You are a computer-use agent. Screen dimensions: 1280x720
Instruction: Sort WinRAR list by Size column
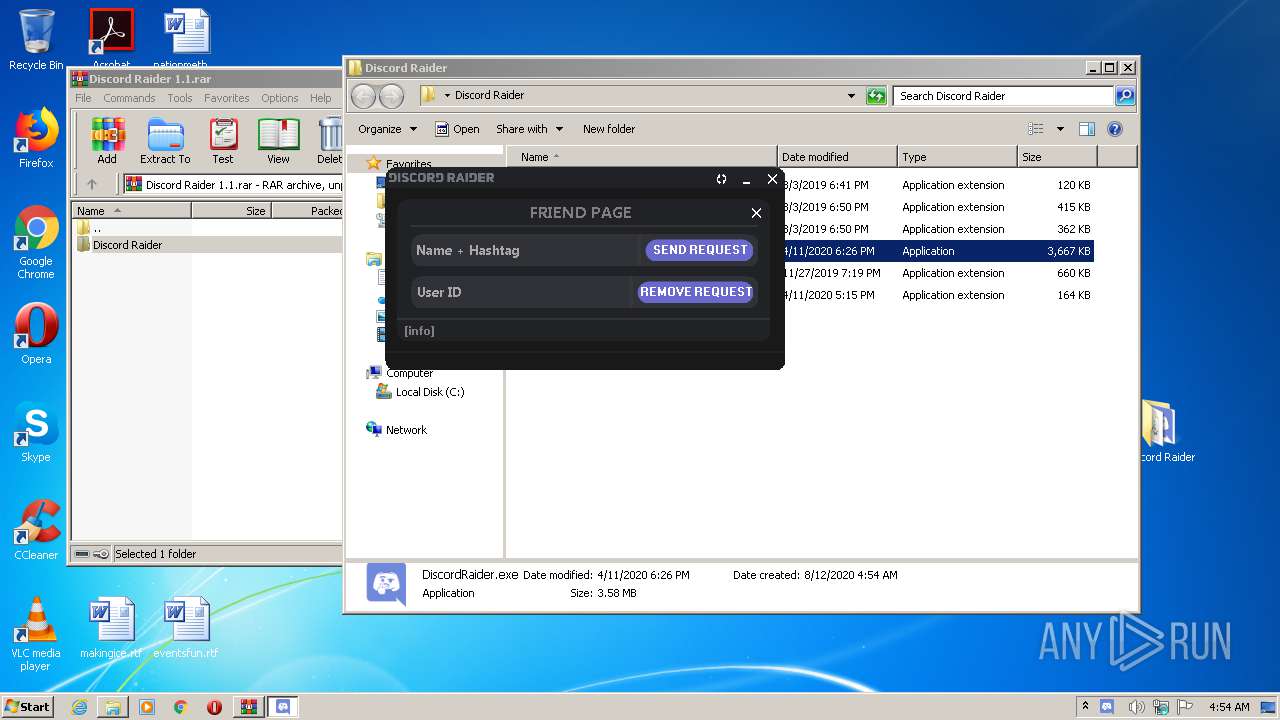click(x=231, y=211)
